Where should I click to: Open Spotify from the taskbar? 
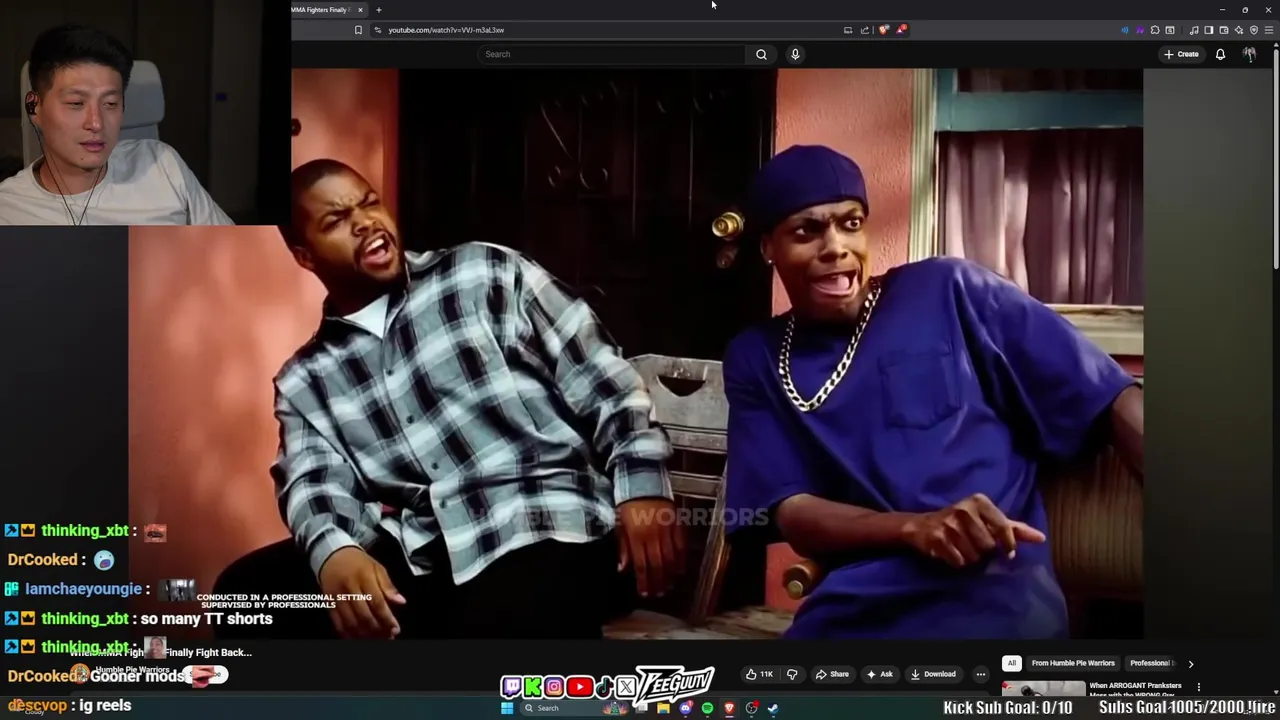coord(707,708)
